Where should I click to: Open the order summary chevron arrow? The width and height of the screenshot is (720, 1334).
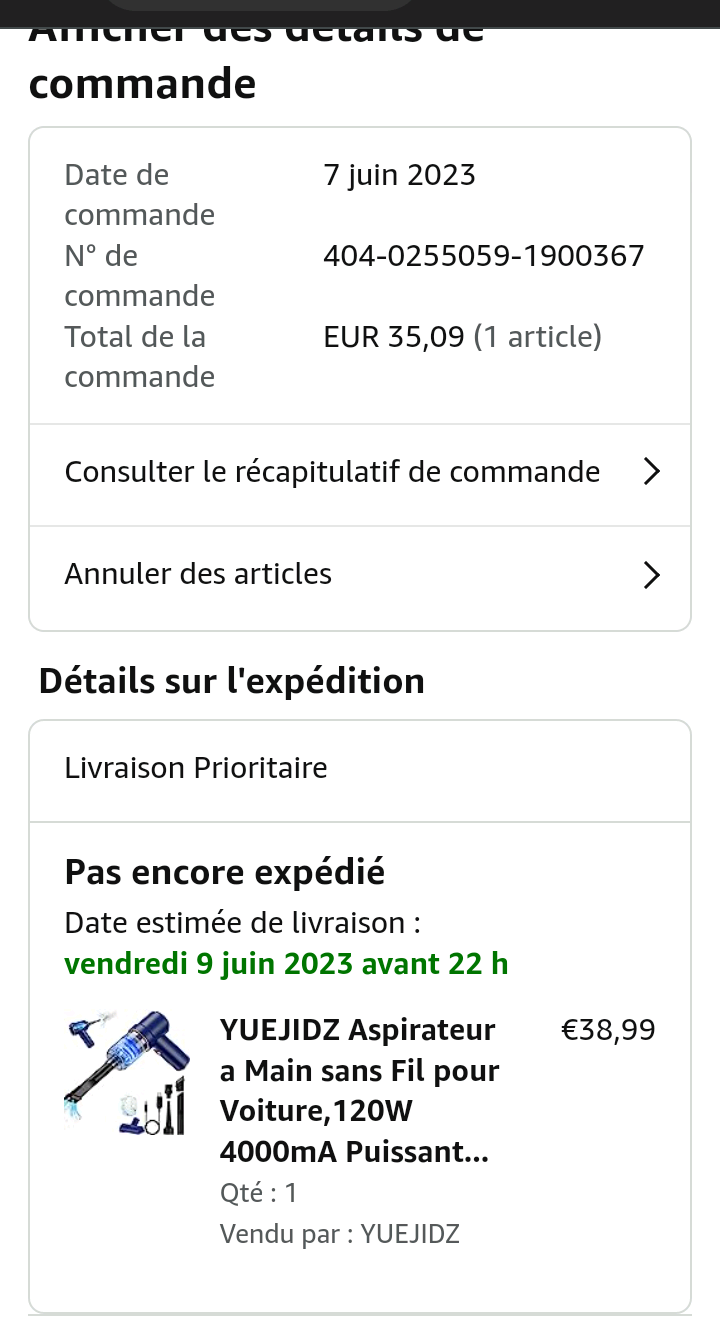(x=651, y=472)
